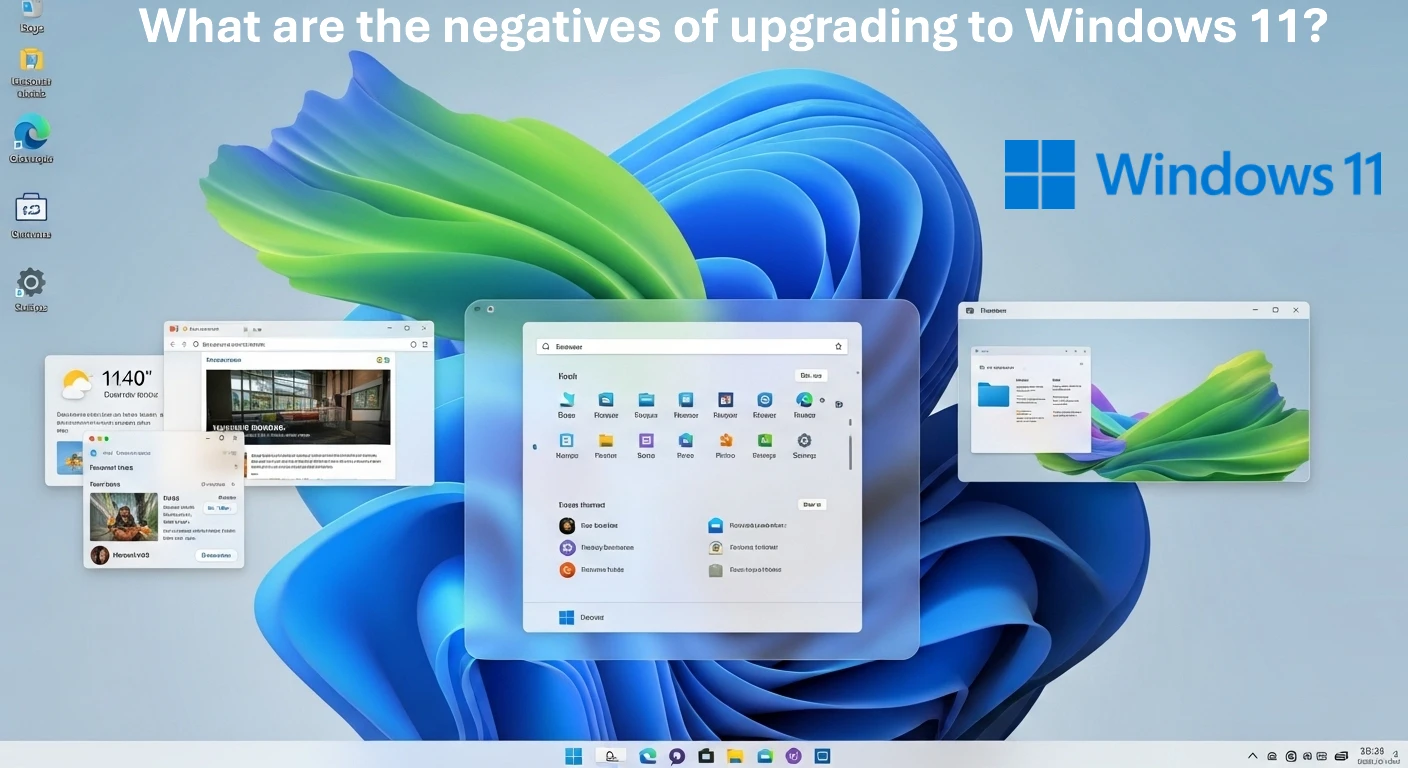1408x768 pixels.
Task: Click the pill button beside the avatar name
Action: [216, 555]
